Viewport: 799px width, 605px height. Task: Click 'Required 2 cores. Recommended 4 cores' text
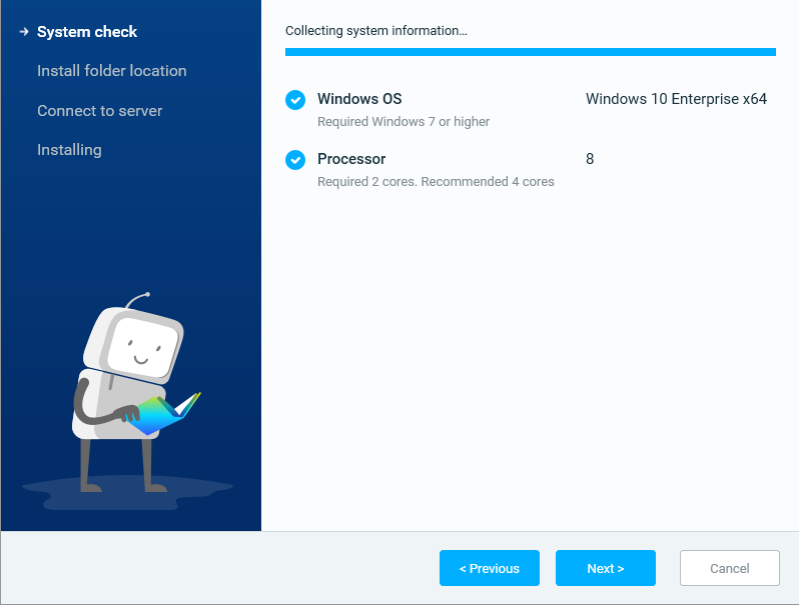pos(436,182)
